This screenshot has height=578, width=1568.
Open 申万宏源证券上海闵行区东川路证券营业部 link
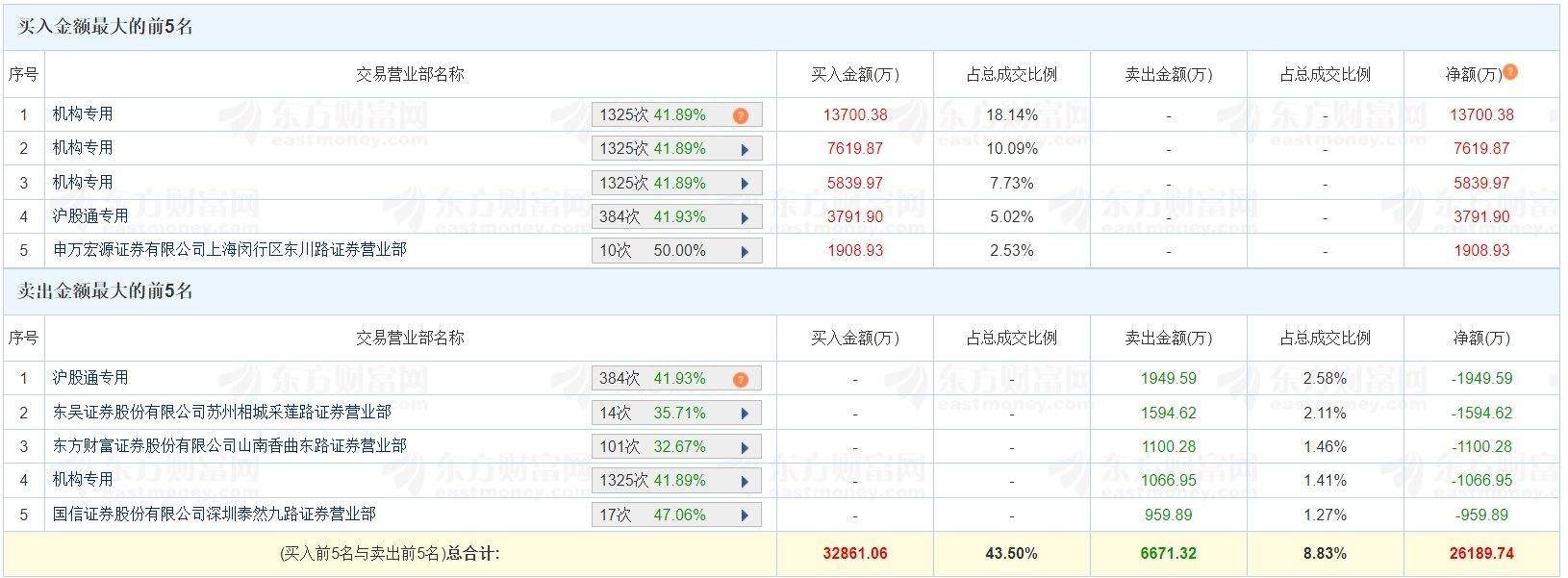click(229, 250)
